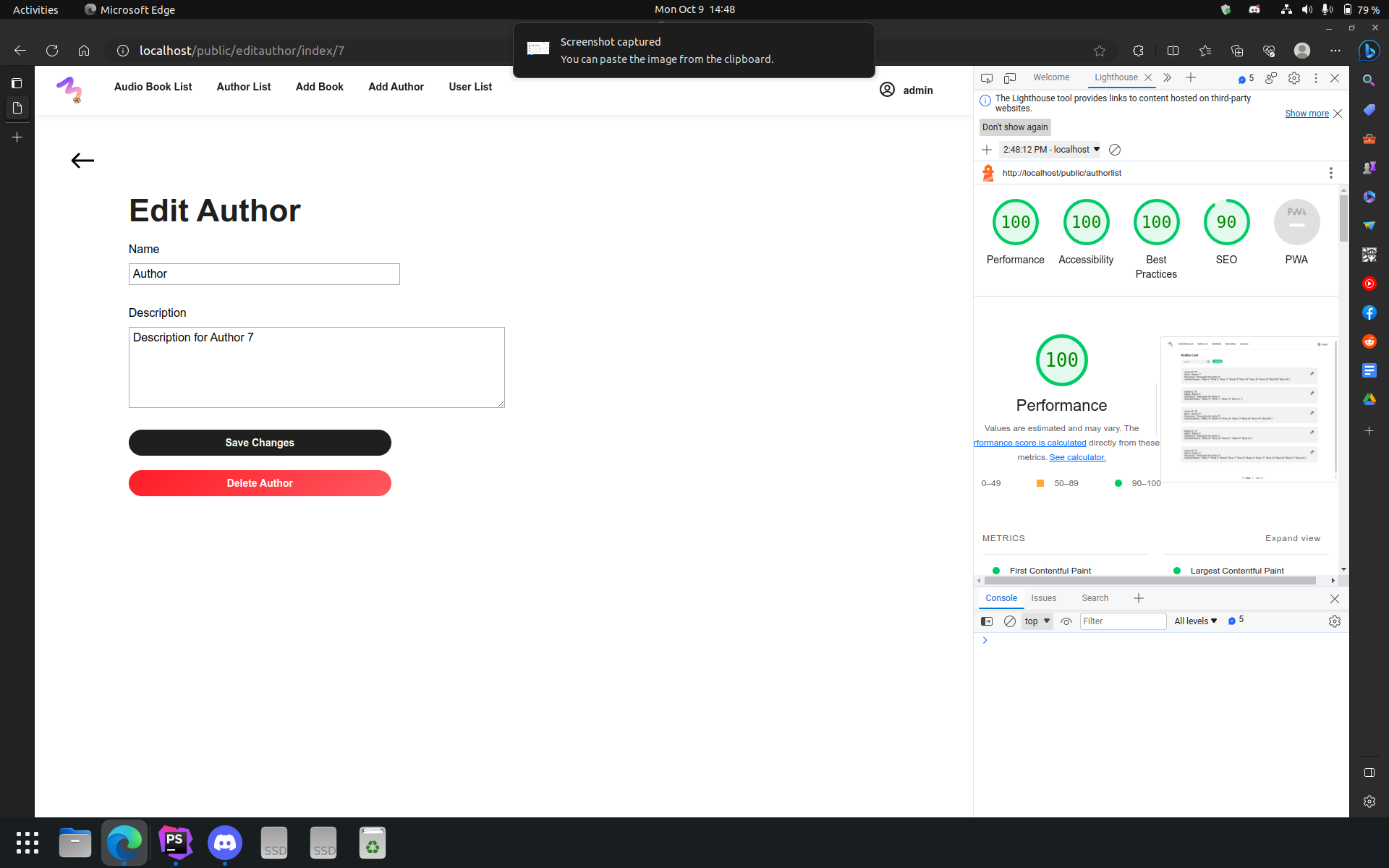Expand the All levels dropdown

coord(1195,621)
